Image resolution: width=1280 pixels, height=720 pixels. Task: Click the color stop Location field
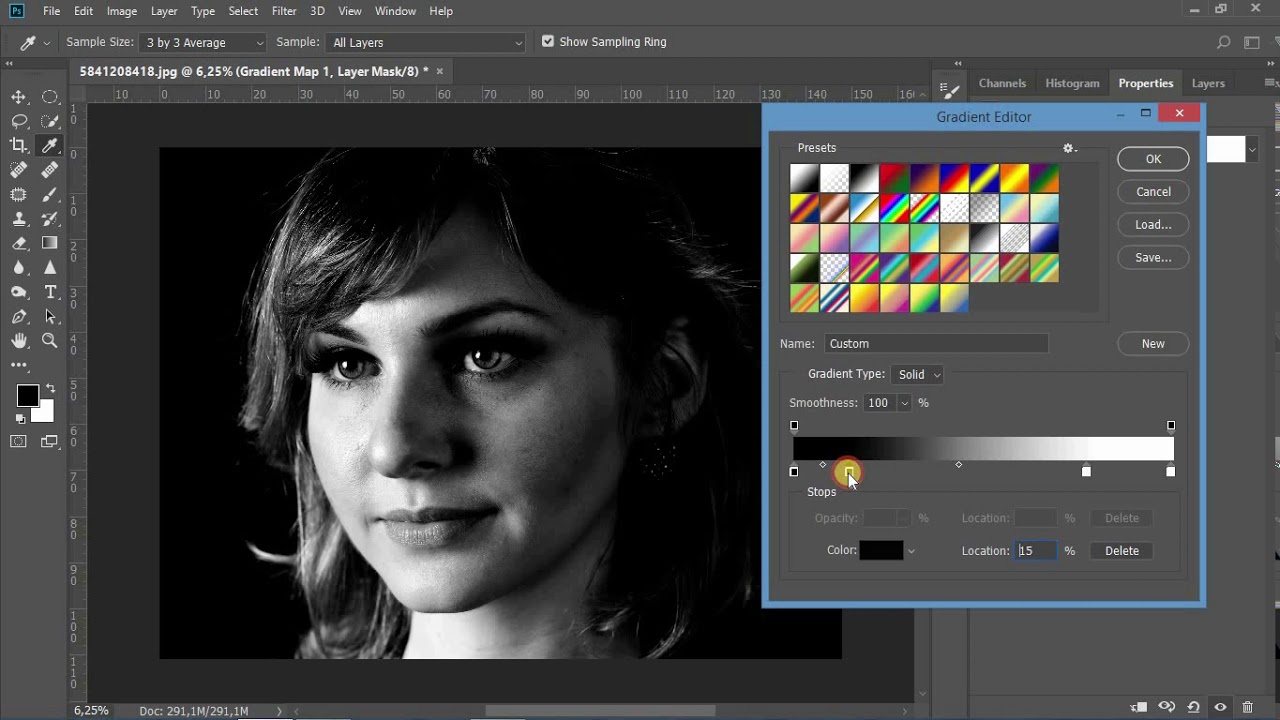pyautogui.click(x=1036, y=551)
